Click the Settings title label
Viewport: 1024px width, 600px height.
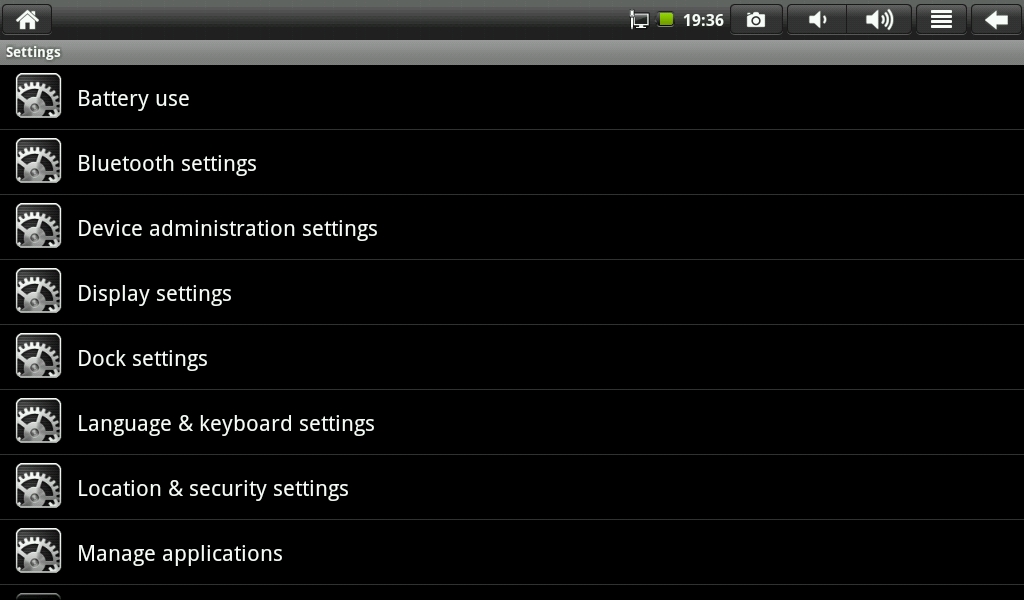click(33, 52)
